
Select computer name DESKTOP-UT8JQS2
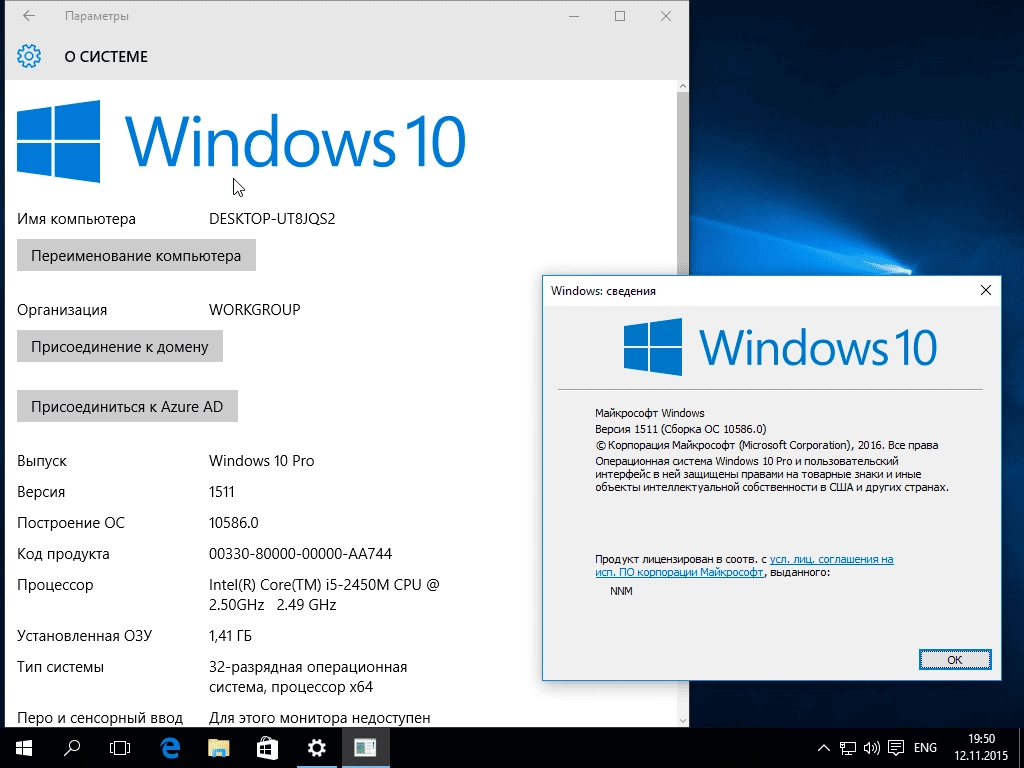click(272, 219)
